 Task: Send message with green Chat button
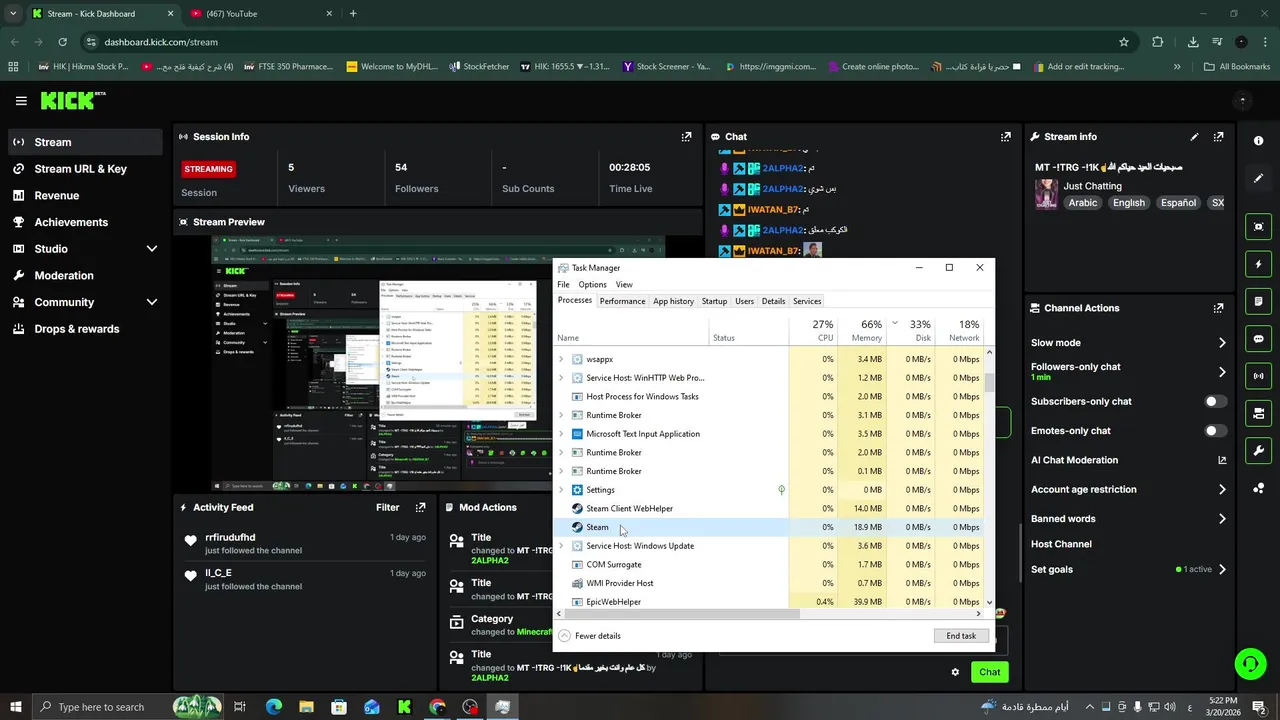[x=989, y=672]
